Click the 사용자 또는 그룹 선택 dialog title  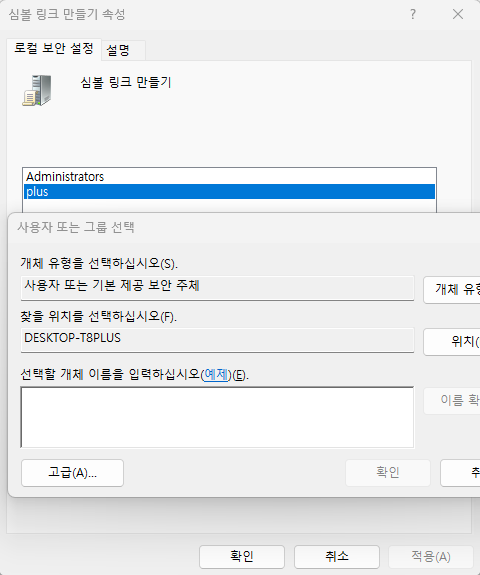(76, 227)
